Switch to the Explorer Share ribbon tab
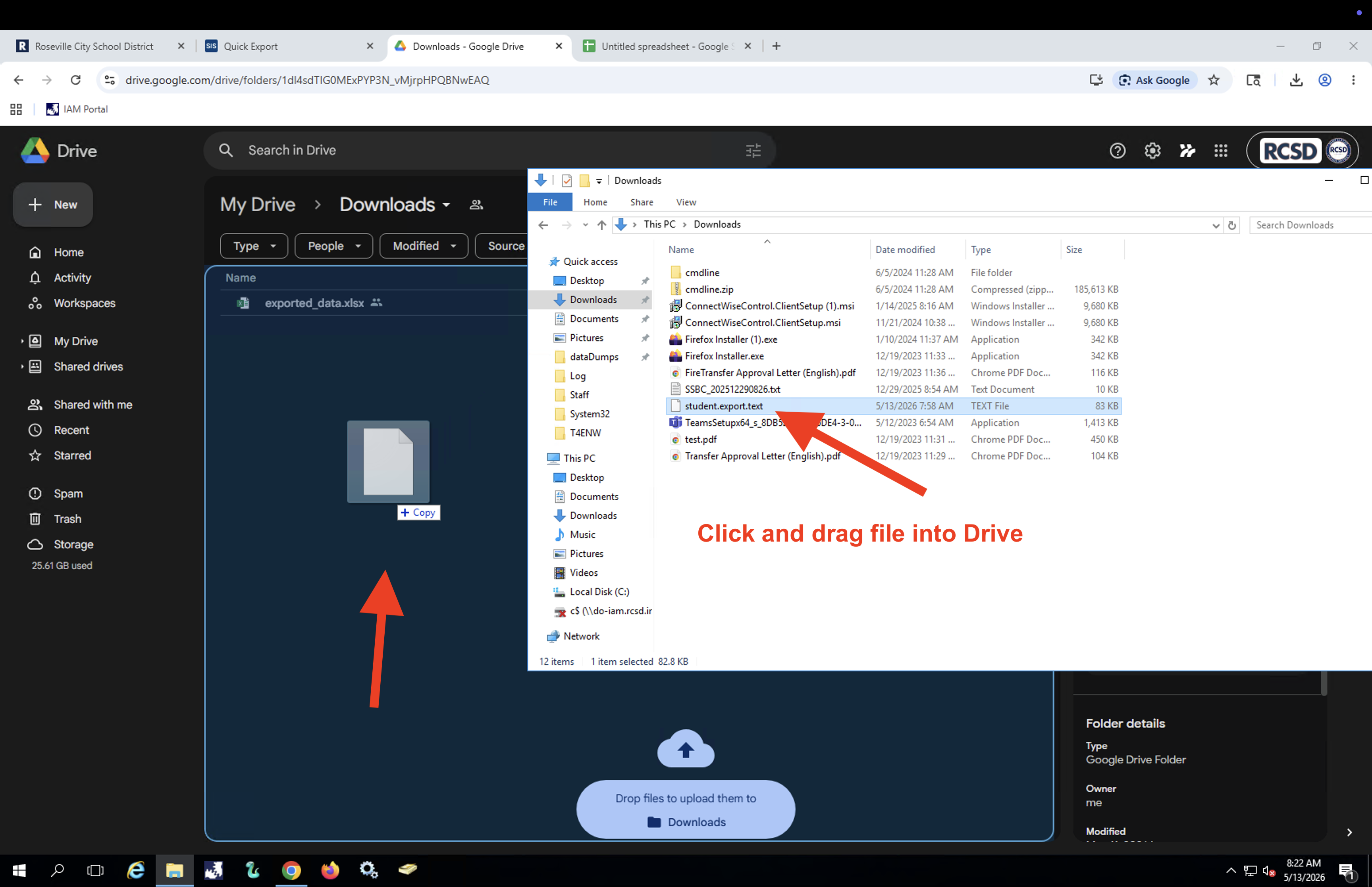This screenshot has height=887, width=1372. [642, 202]
